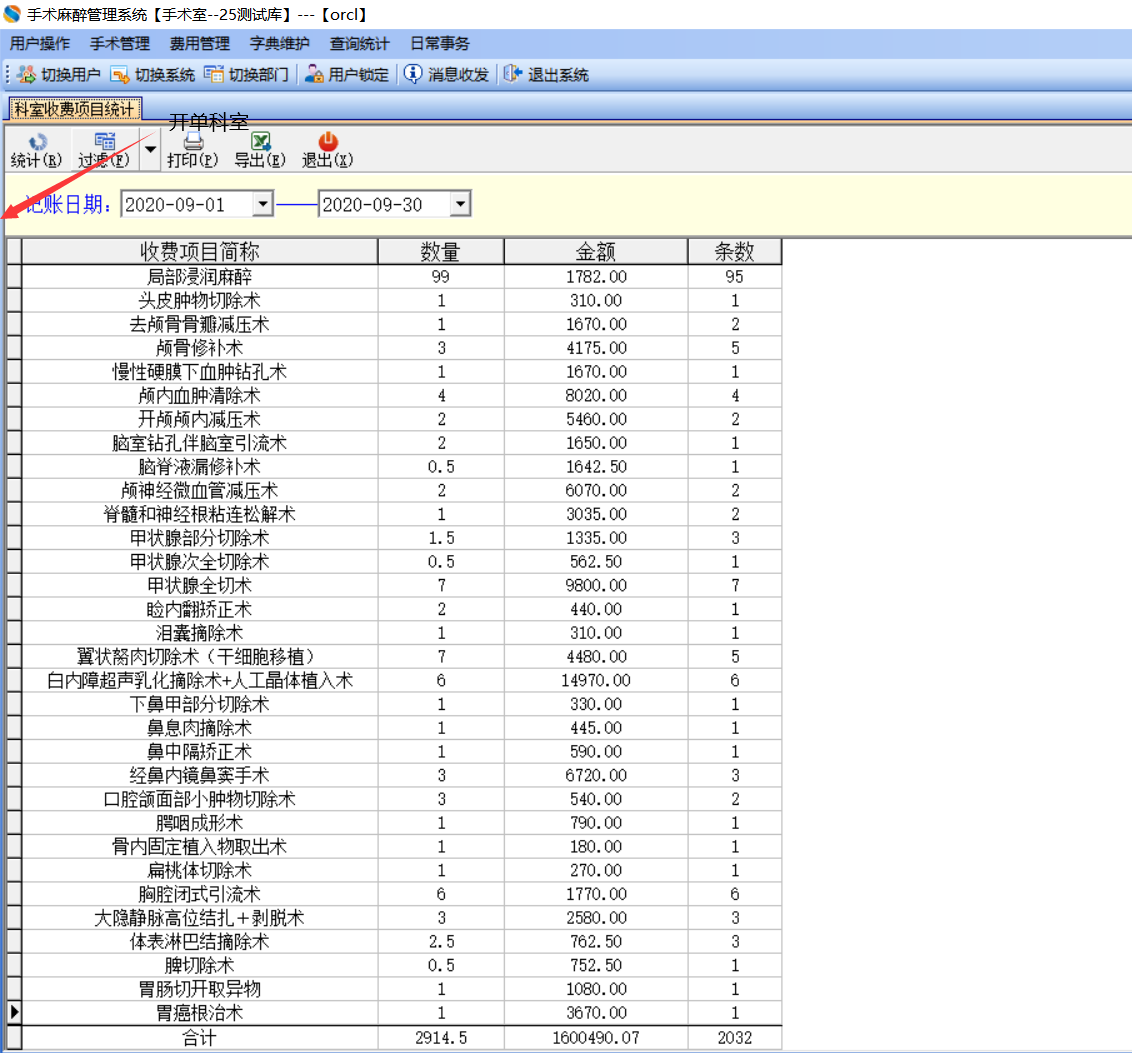The height and width of the screenshot is (1053, 1132).
Task: Select the 甲状腺部分切除术 cell
Action: point(200,538)
